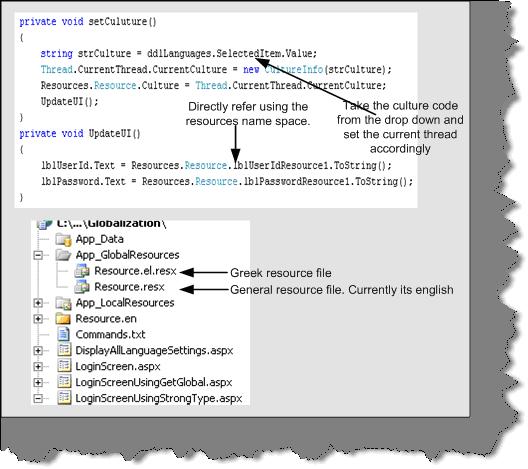Expand the LoginScreenUsingGetGlobal.aspx node
Screen dimensions: 528x469
pyautogui.click(x=38, y=382)
